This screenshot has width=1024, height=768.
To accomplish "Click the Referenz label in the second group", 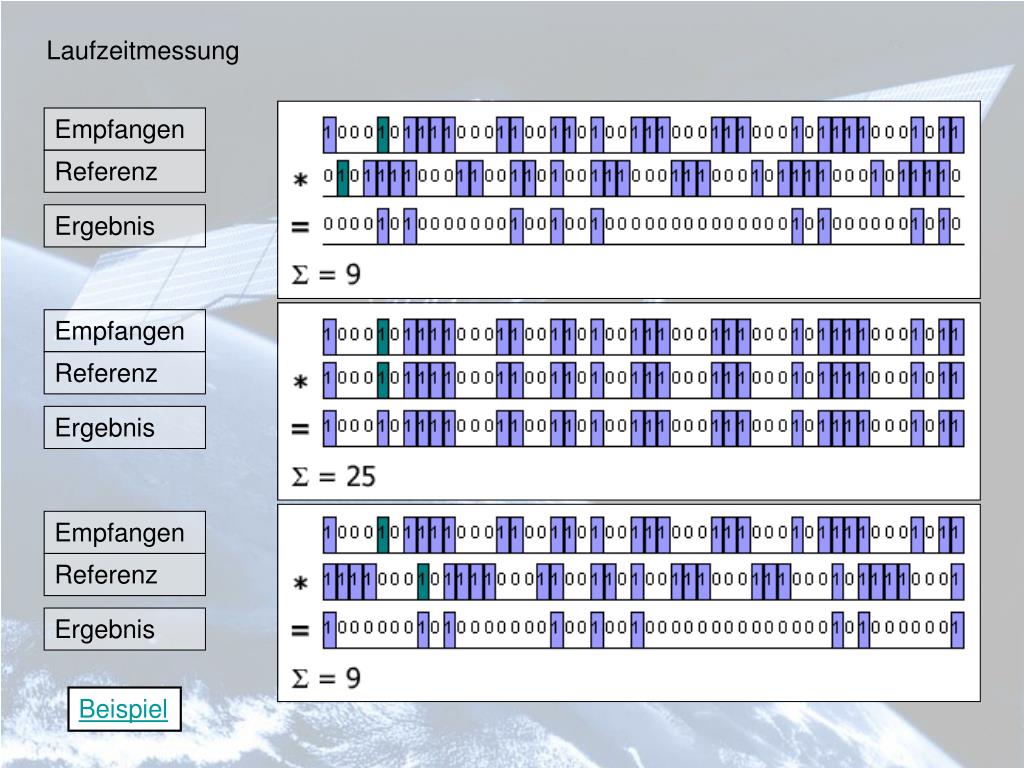I will click(125, 374).
